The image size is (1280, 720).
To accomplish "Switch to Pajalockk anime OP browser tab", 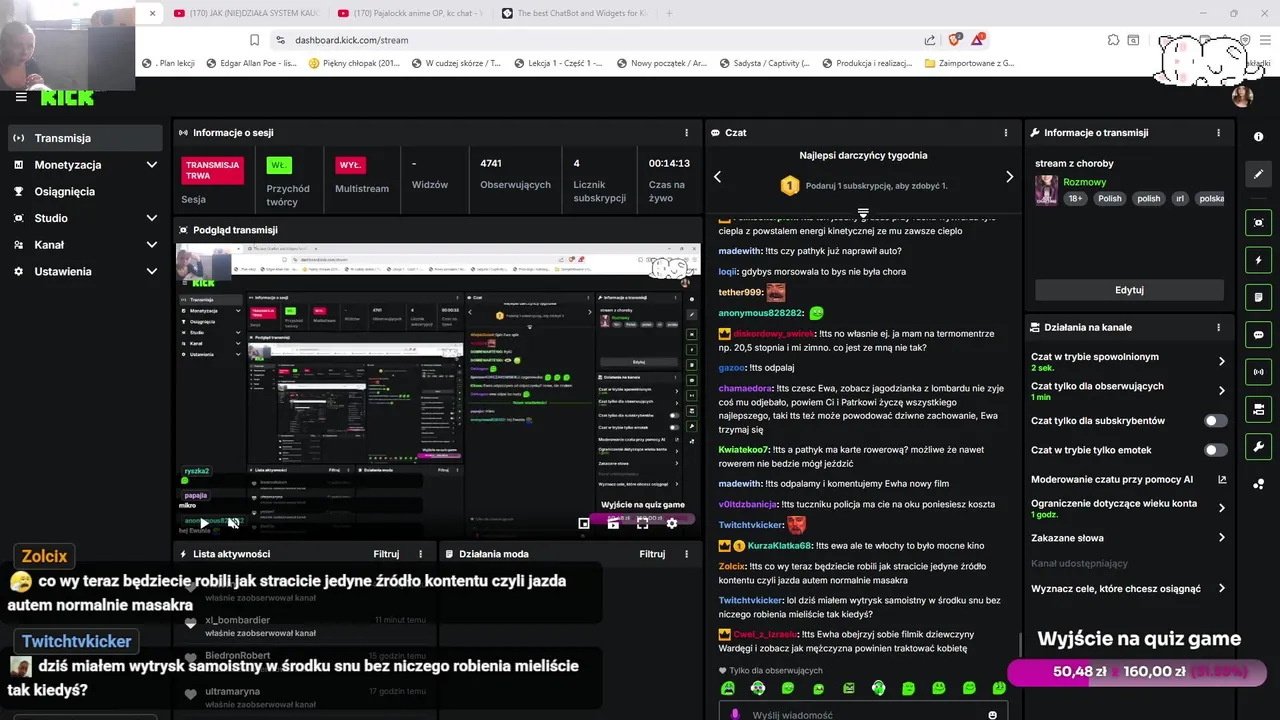I will pos(410,13).
